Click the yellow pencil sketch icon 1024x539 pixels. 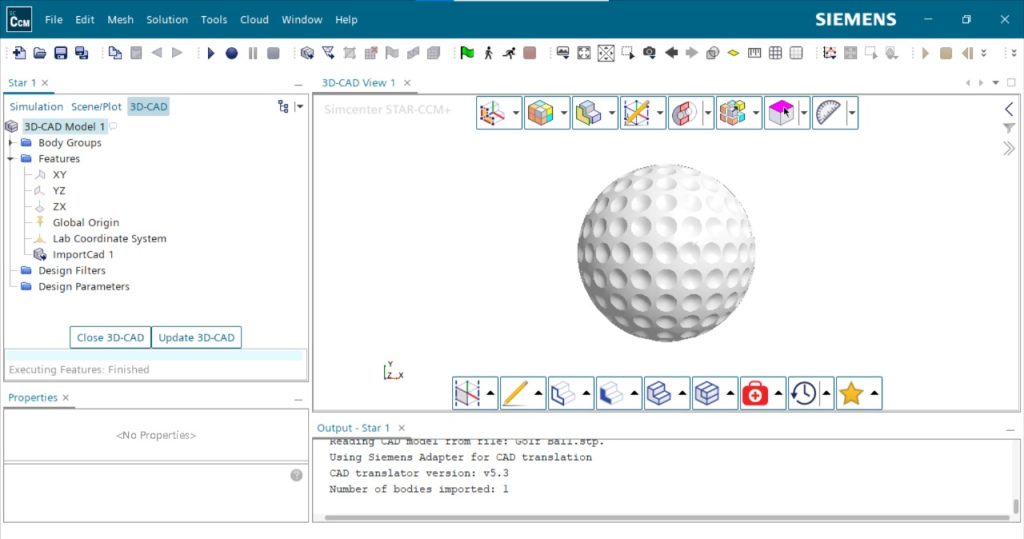tap(515, 394)
